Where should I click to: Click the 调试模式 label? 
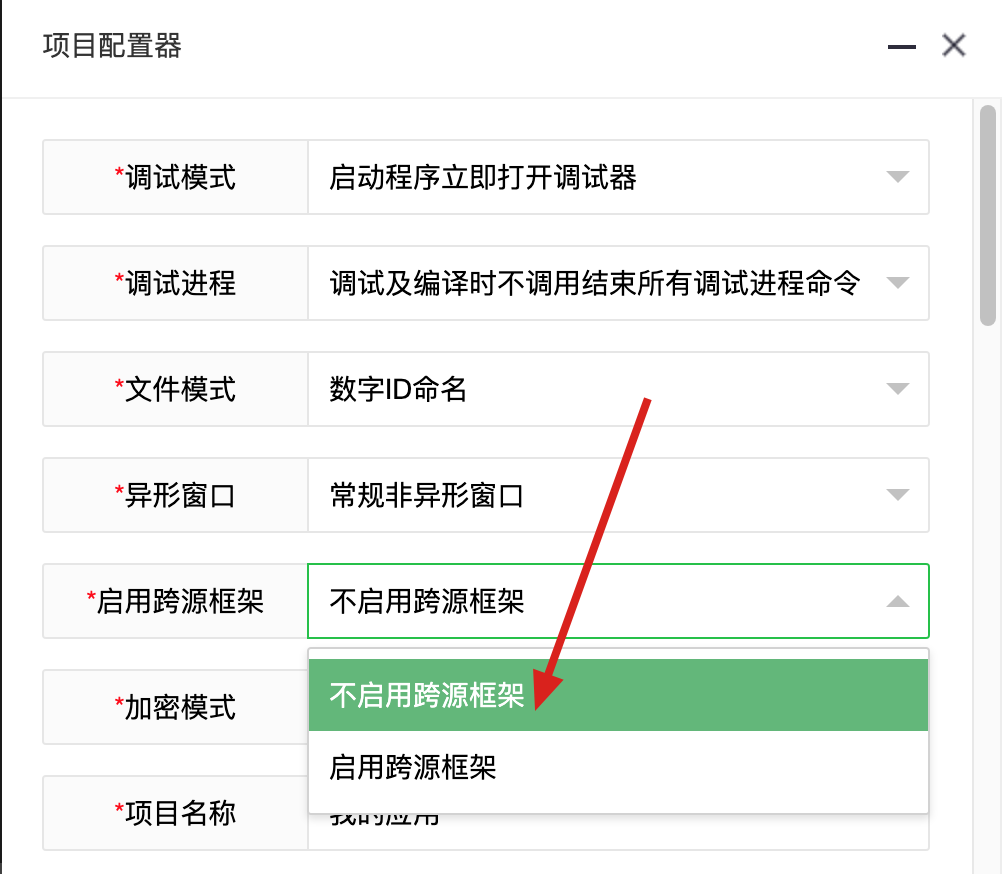(x=175, y=177)
